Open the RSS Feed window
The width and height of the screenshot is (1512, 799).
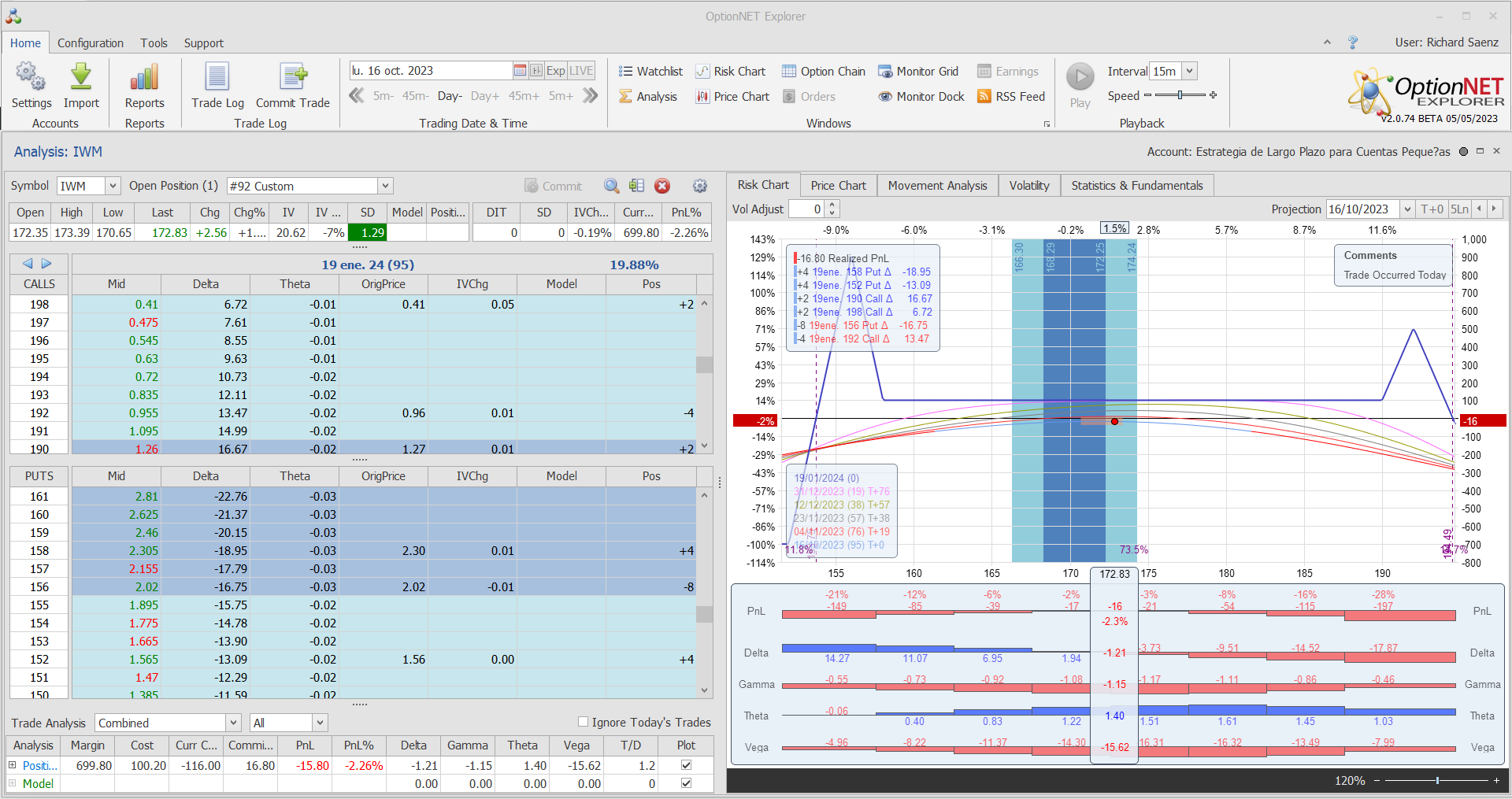point(1011,97)
